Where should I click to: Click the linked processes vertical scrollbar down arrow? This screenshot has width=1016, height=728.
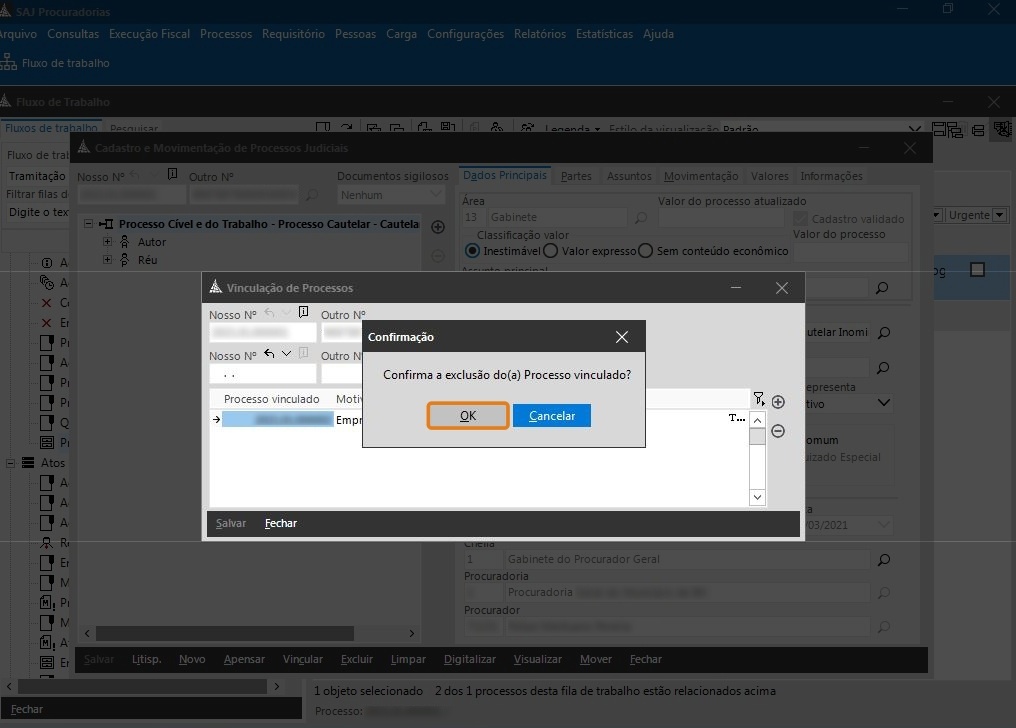click(757, 497)
